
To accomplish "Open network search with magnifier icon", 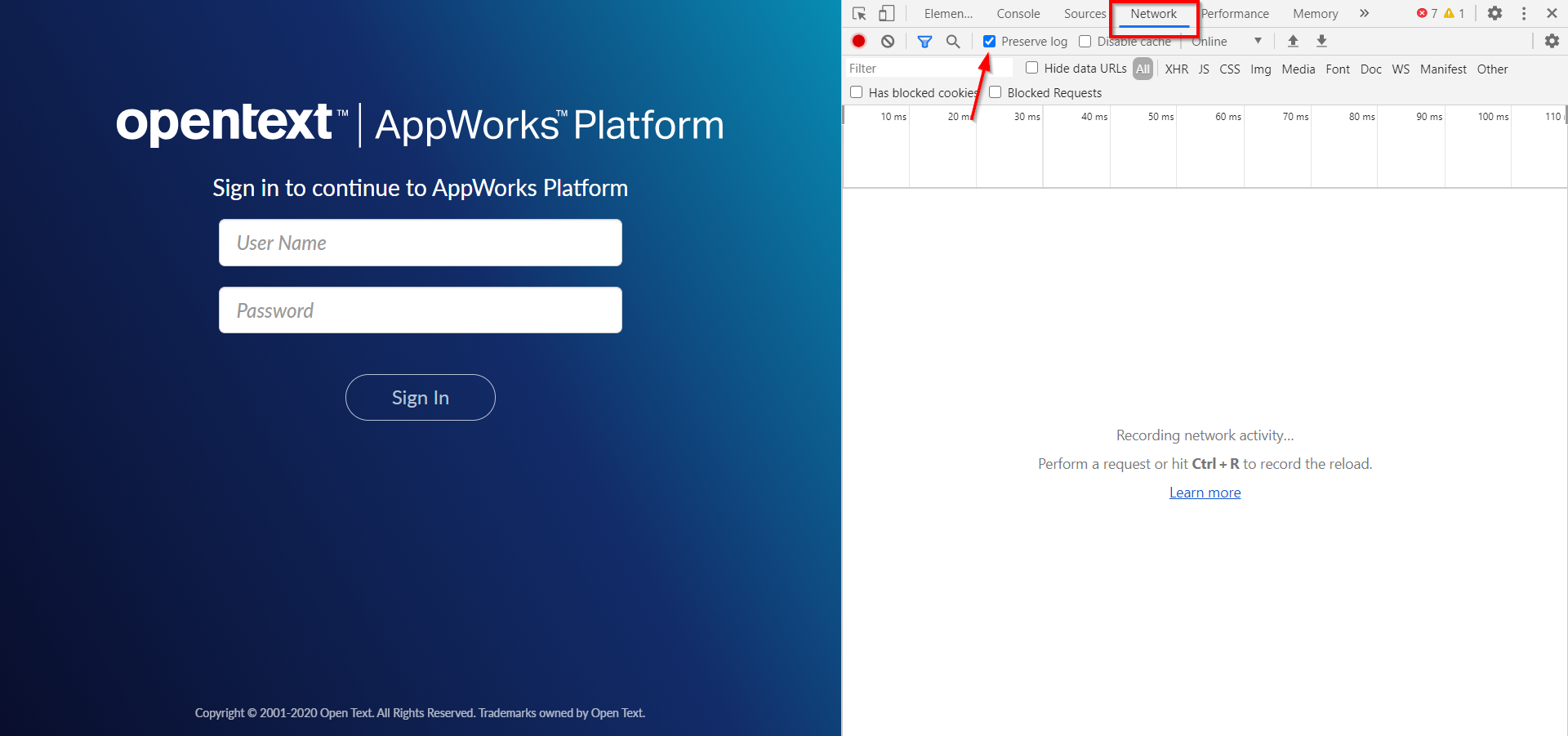I will [x=953, y=42].
